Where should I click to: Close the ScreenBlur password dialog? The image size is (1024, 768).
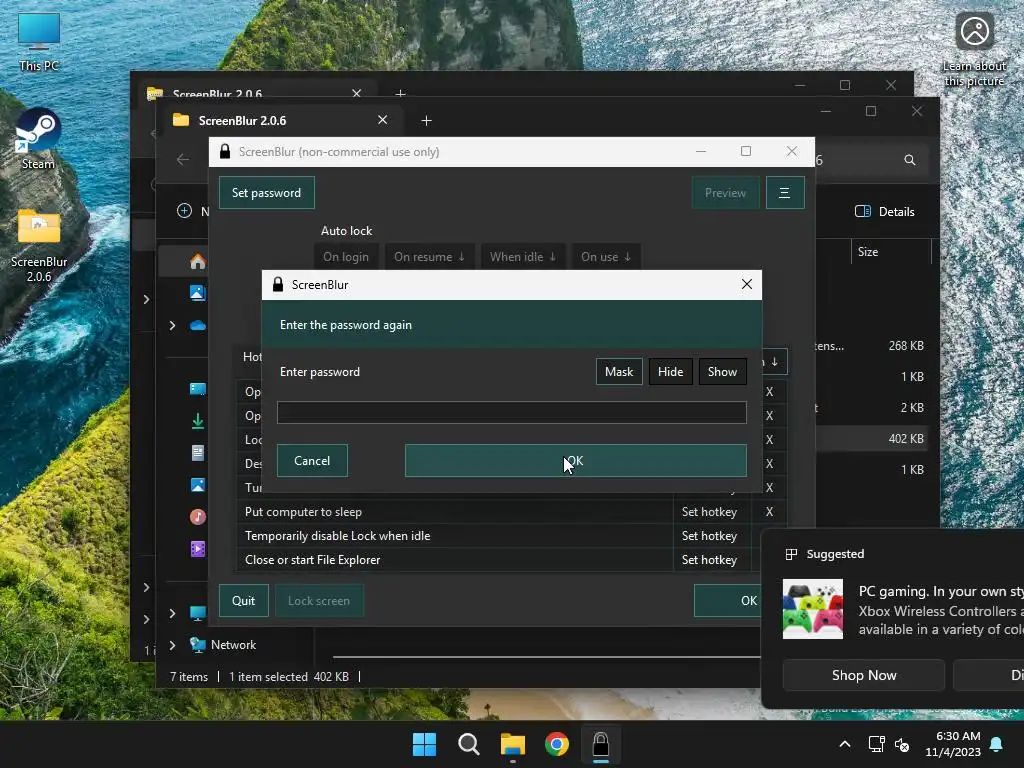pos(746,284)
